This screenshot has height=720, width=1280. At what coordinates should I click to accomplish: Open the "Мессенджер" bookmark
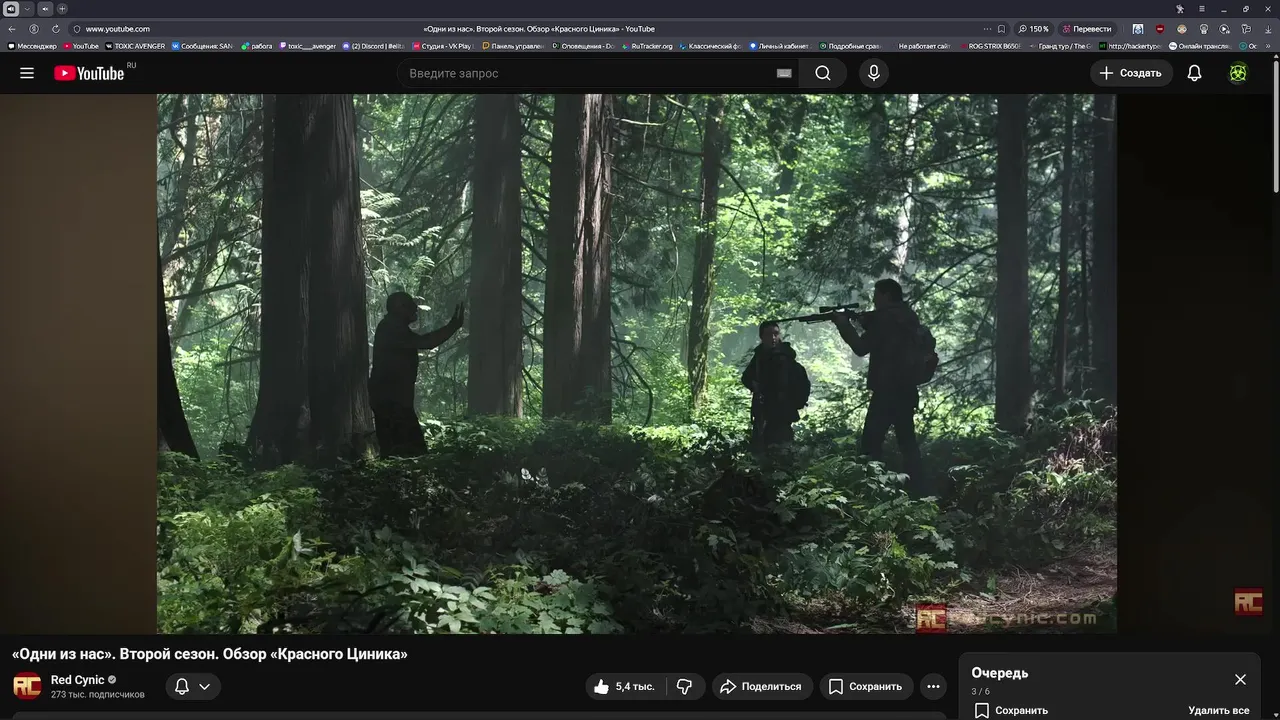point(32,46)
